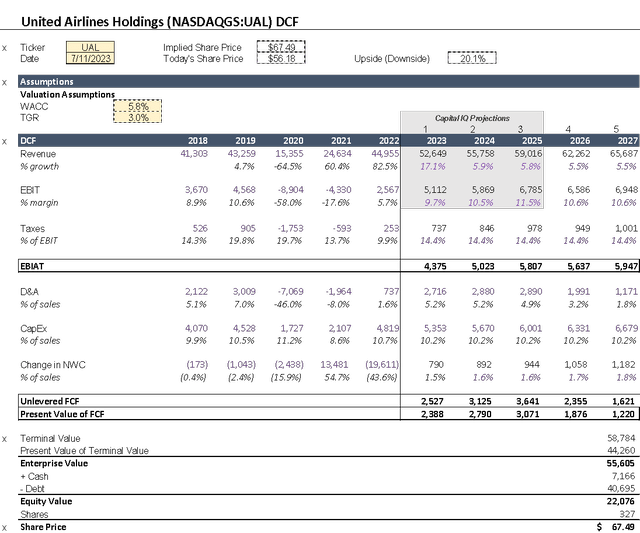Select the 2023 column header
Screen dimensions: 640x533
tap(436, 140)
